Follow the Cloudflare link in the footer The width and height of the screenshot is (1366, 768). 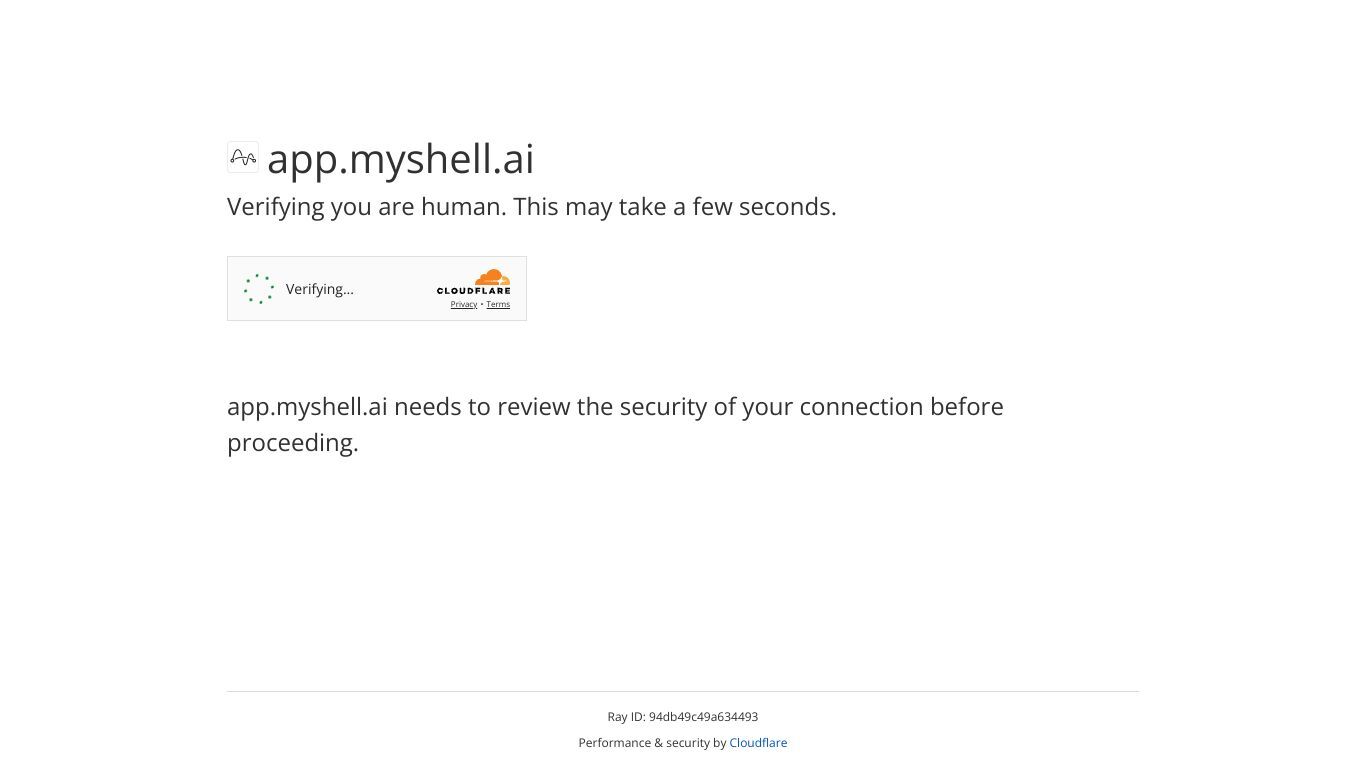click(x=758, y=743)
